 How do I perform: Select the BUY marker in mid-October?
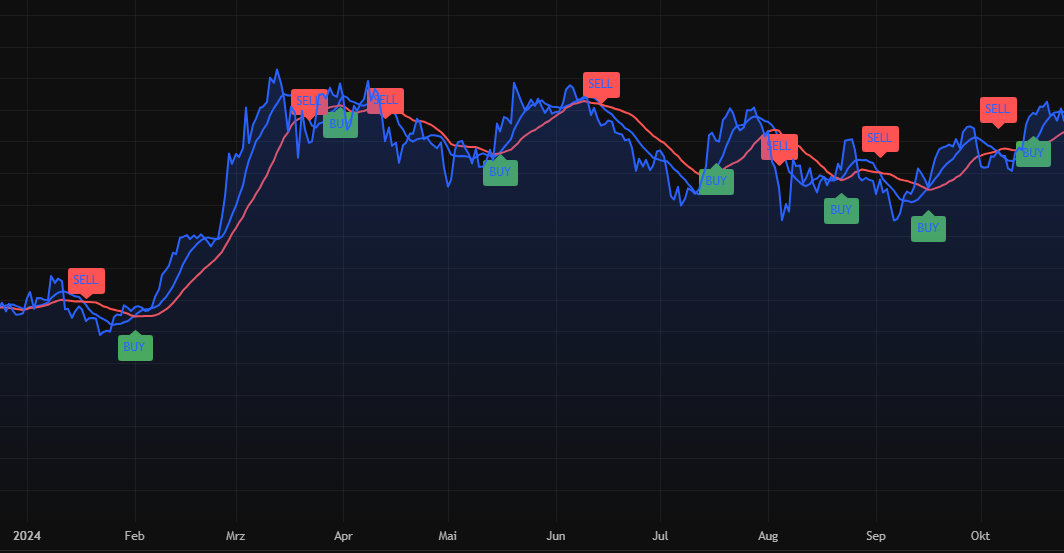coord(1033,154)
